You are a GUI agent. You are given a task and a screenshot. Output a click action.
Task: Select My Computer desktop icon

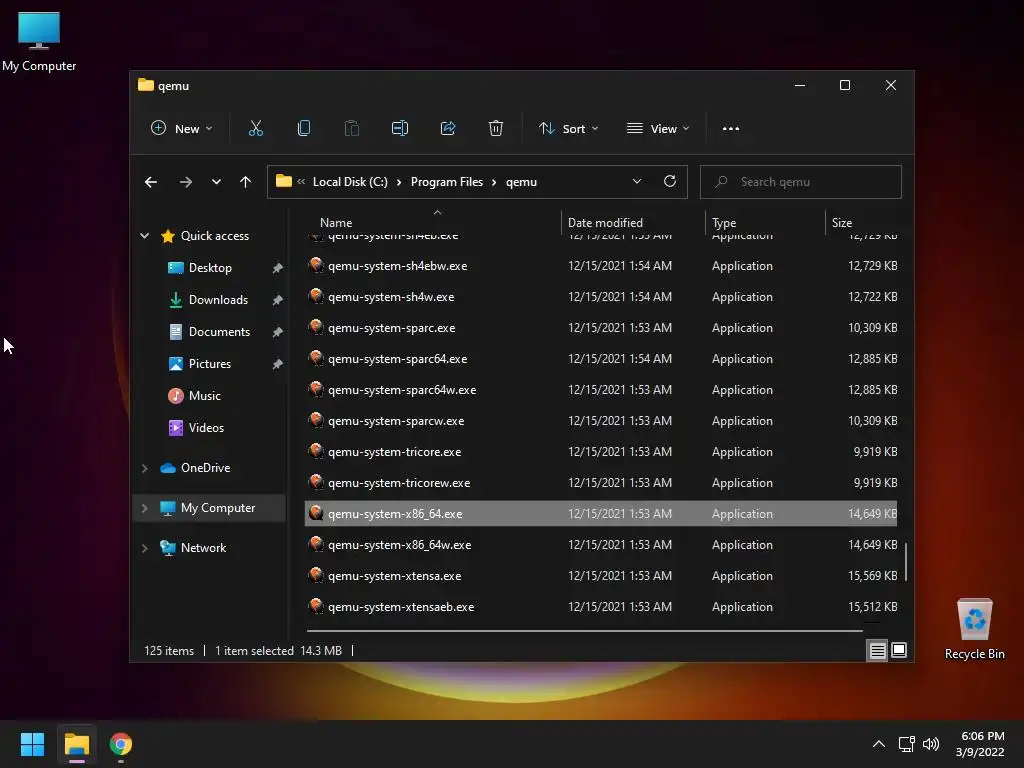pyautogui.click(x=39, y=42)
